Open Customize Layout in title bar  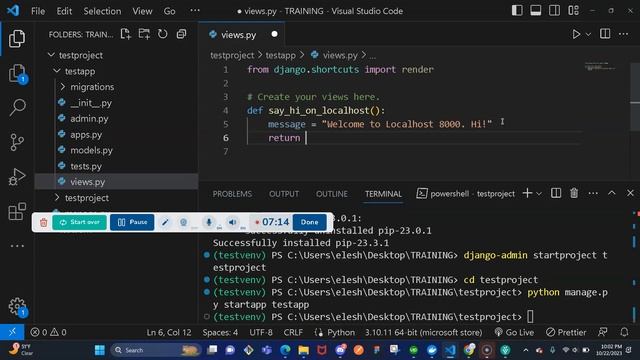(573, 11)
